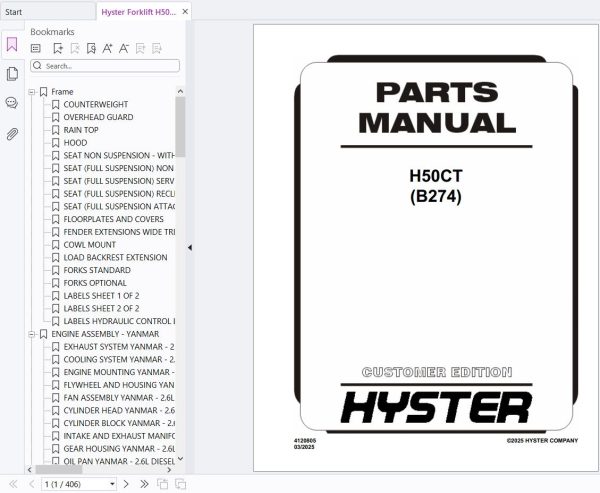
Task: Decrease bookmark font size icon
Action: [124, 48]
